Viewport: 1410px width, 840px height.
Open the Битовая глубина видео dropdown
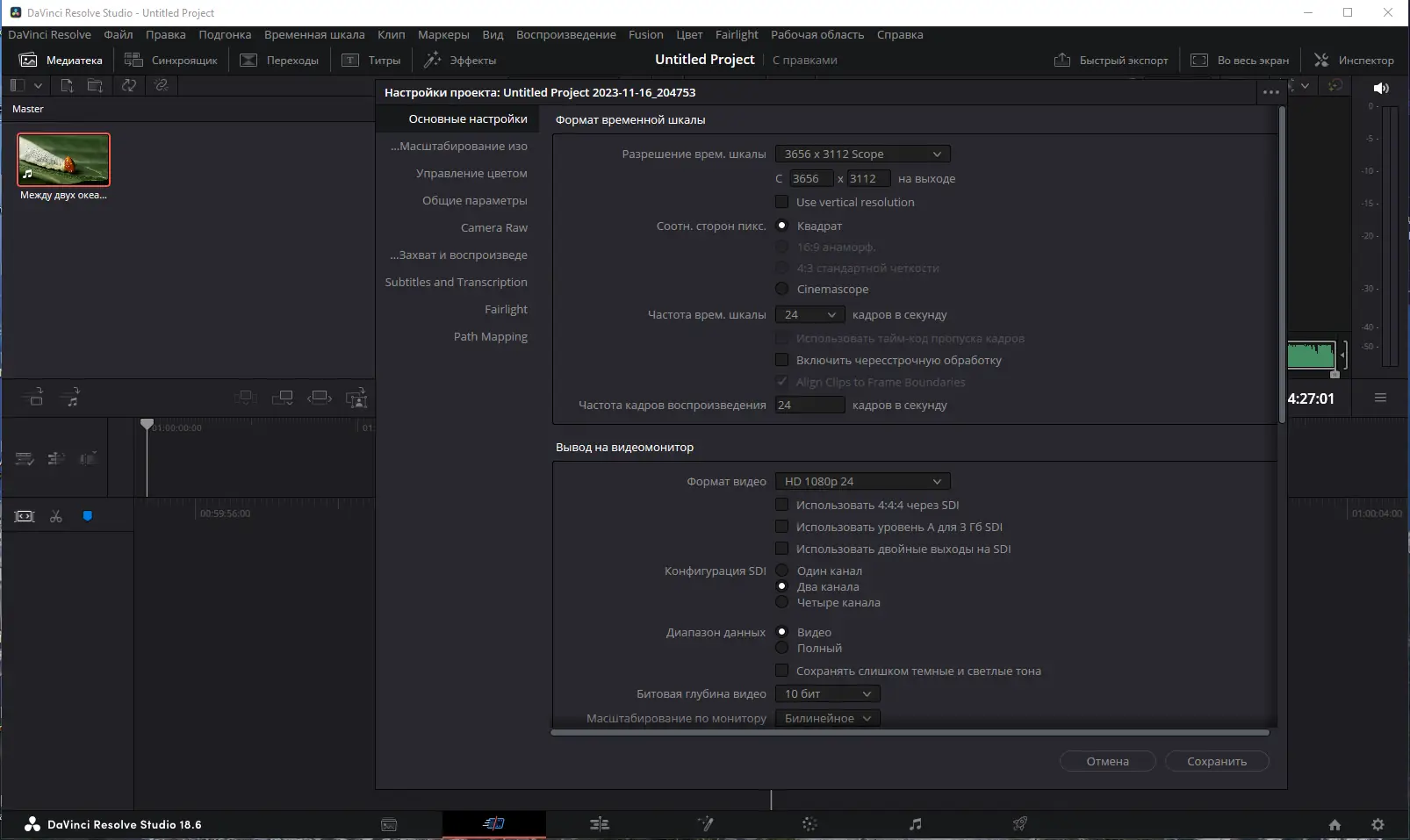click(825, 693)
